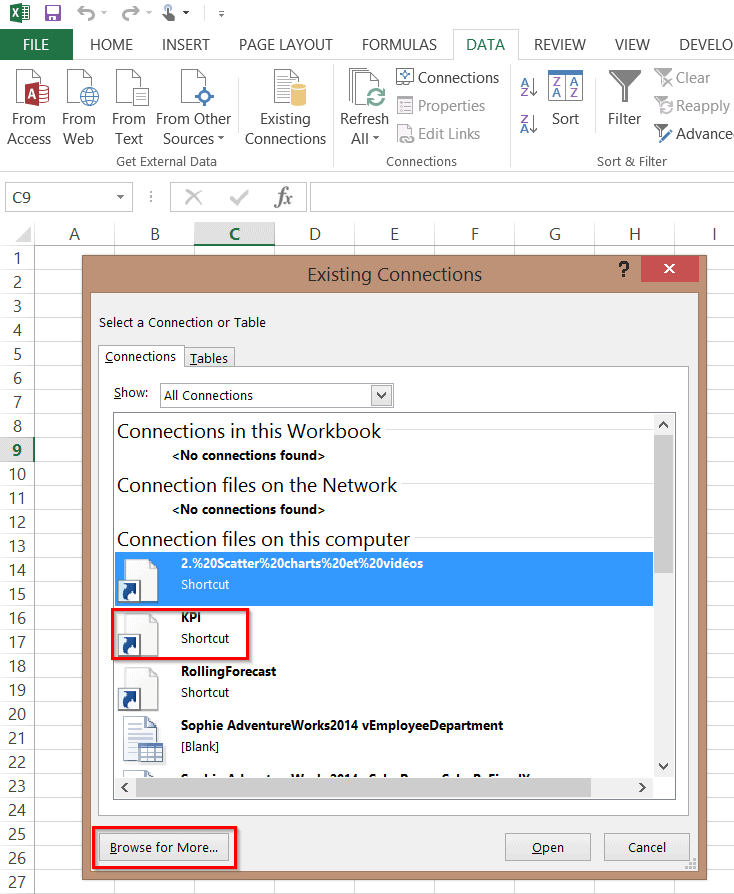Viewport: 734px width, 894px height.
Task: Open the Existing Connections ribbon icon
Action: point(285,91)
